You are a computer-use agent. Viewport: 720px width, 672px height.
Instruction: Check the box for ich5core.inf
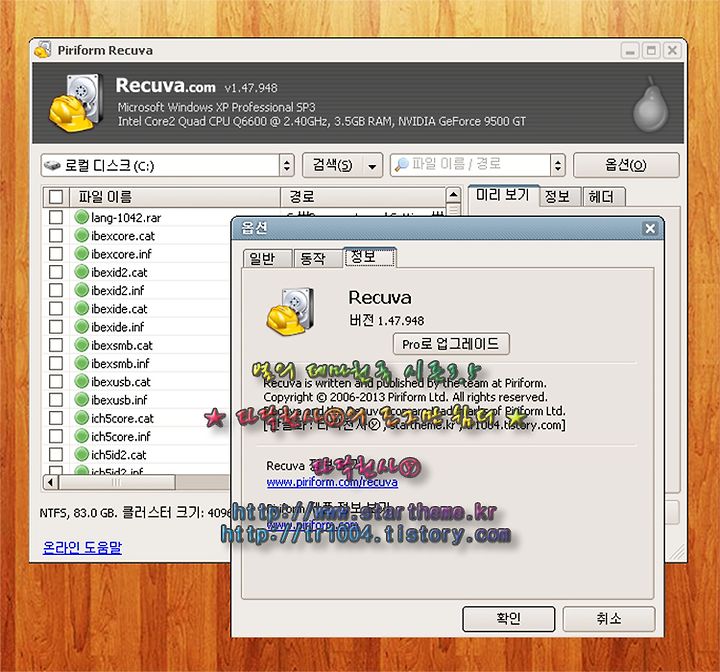pyautogui.click(x=56, y=435)
